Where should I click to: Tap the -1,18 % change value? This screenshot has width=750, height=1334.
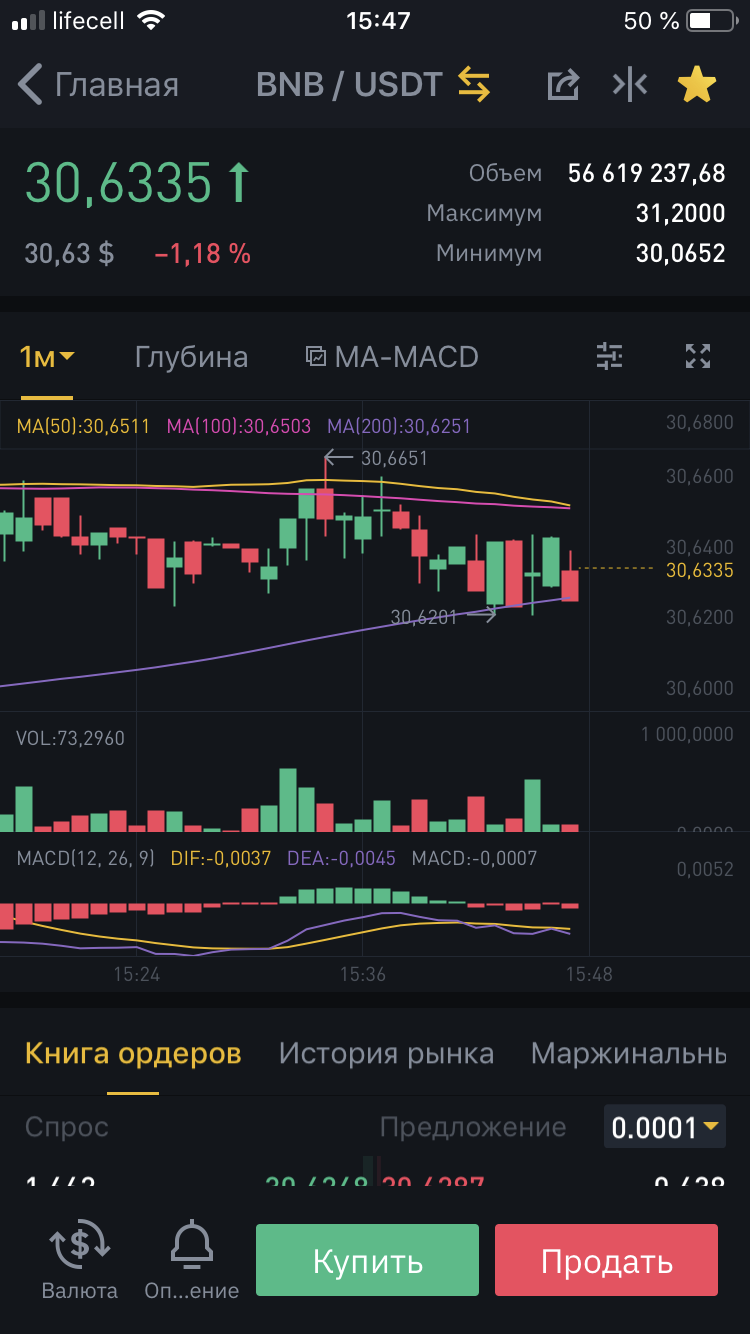tap(202, 254)
